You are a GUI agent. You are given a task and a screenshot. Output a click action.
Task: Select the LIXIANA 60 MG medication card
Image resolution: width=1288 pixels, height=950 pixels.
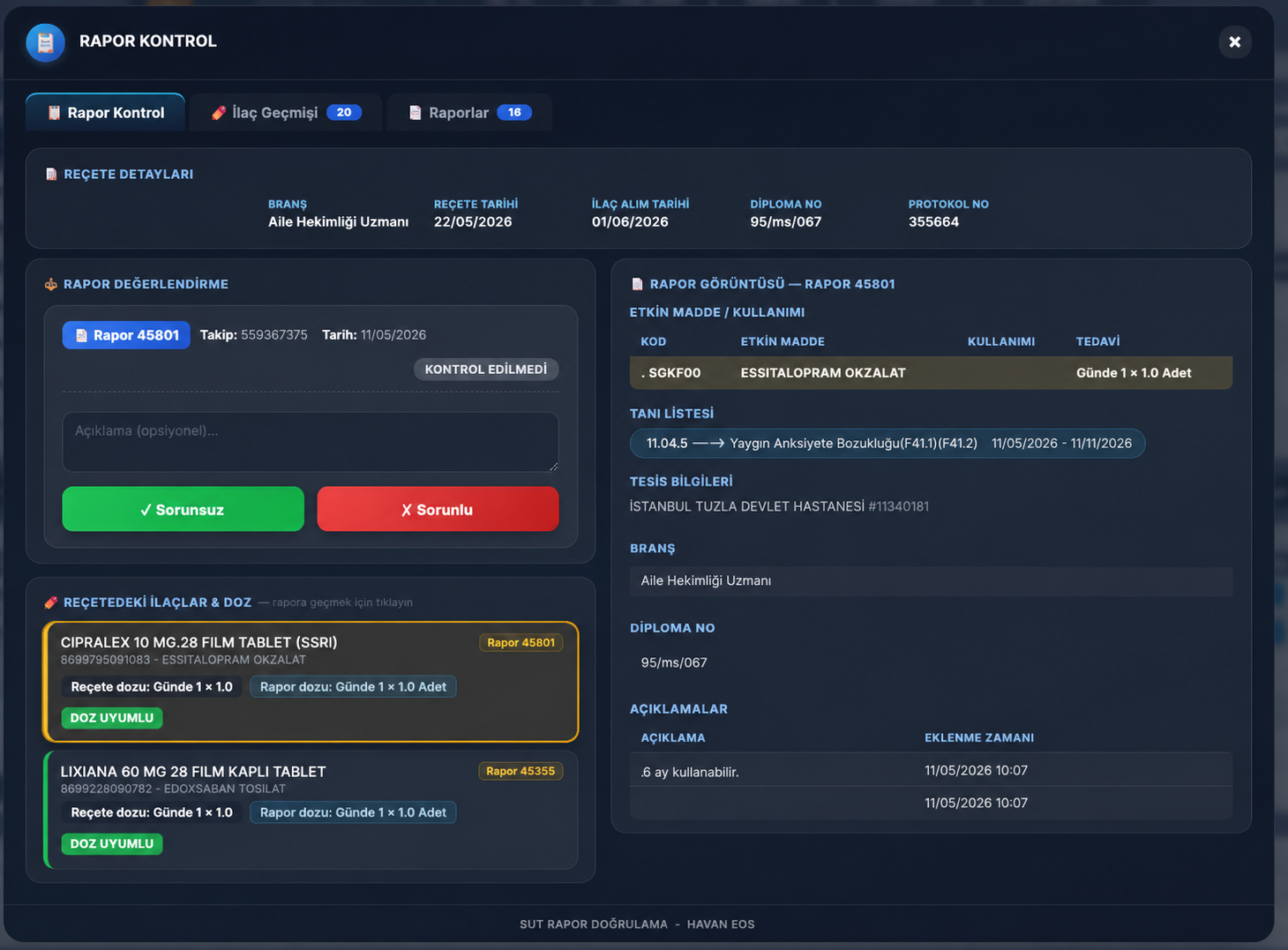tap(311, 810)
